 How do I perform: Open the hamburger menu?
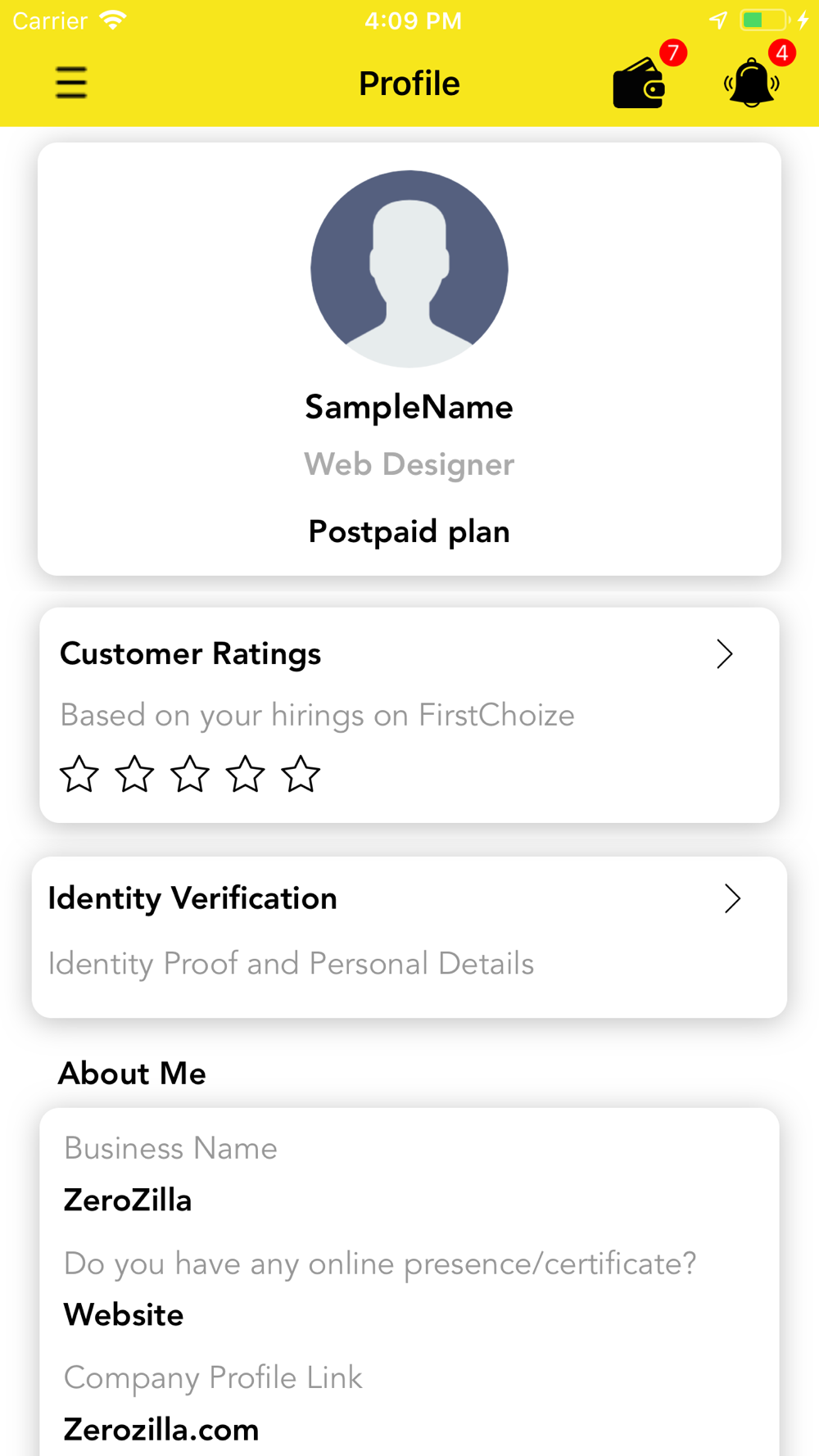click(71, 83)
